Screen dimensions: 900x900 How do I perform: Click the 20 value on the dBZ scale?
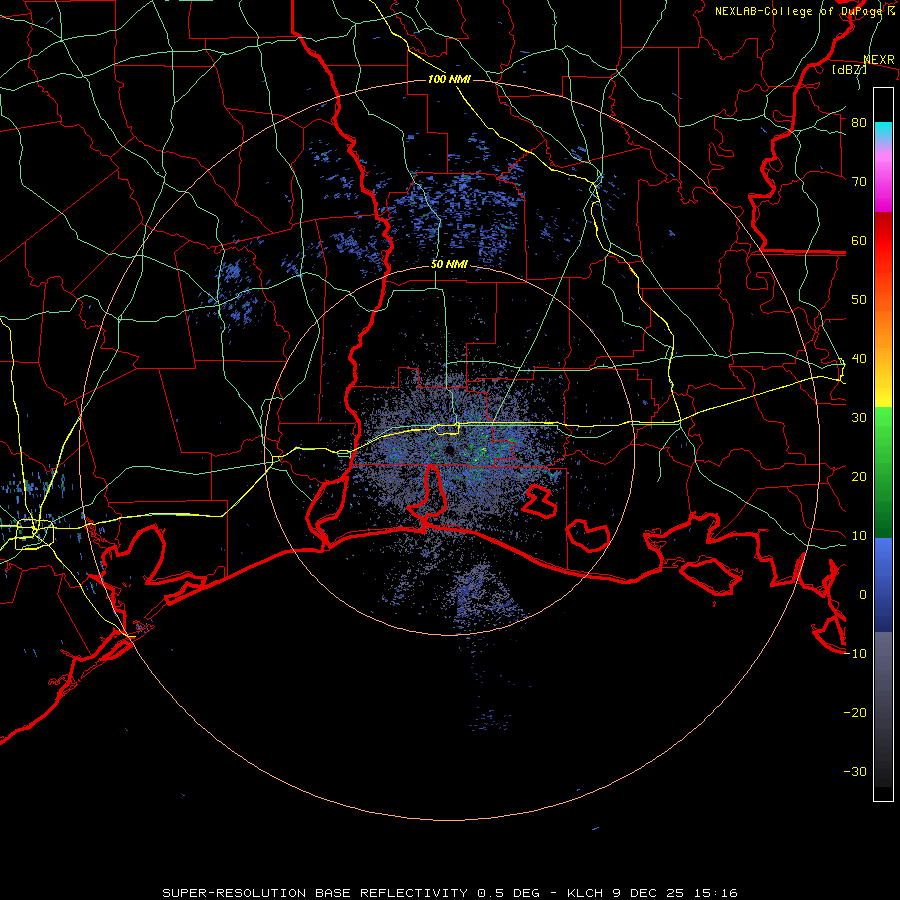pyautogui.click(x=859, y=477)
